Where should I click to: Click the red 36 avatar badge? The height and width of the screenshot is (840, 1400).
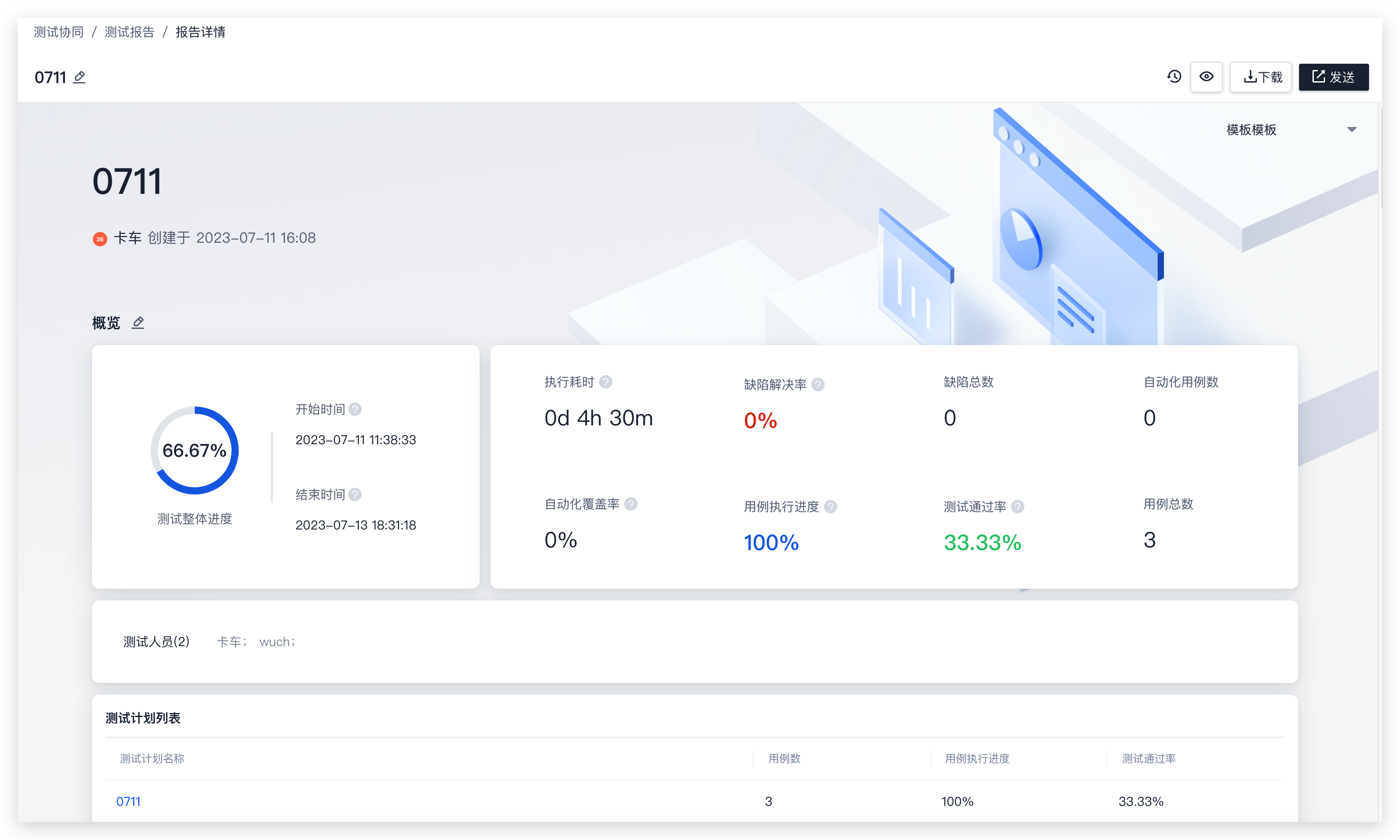click(100, 239)
